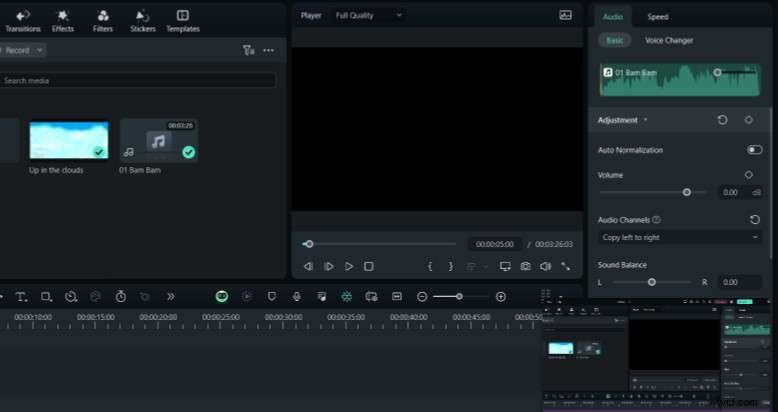
Task: Click the Text tool in timeline toolbar
Action: click(x=21, y=297)
